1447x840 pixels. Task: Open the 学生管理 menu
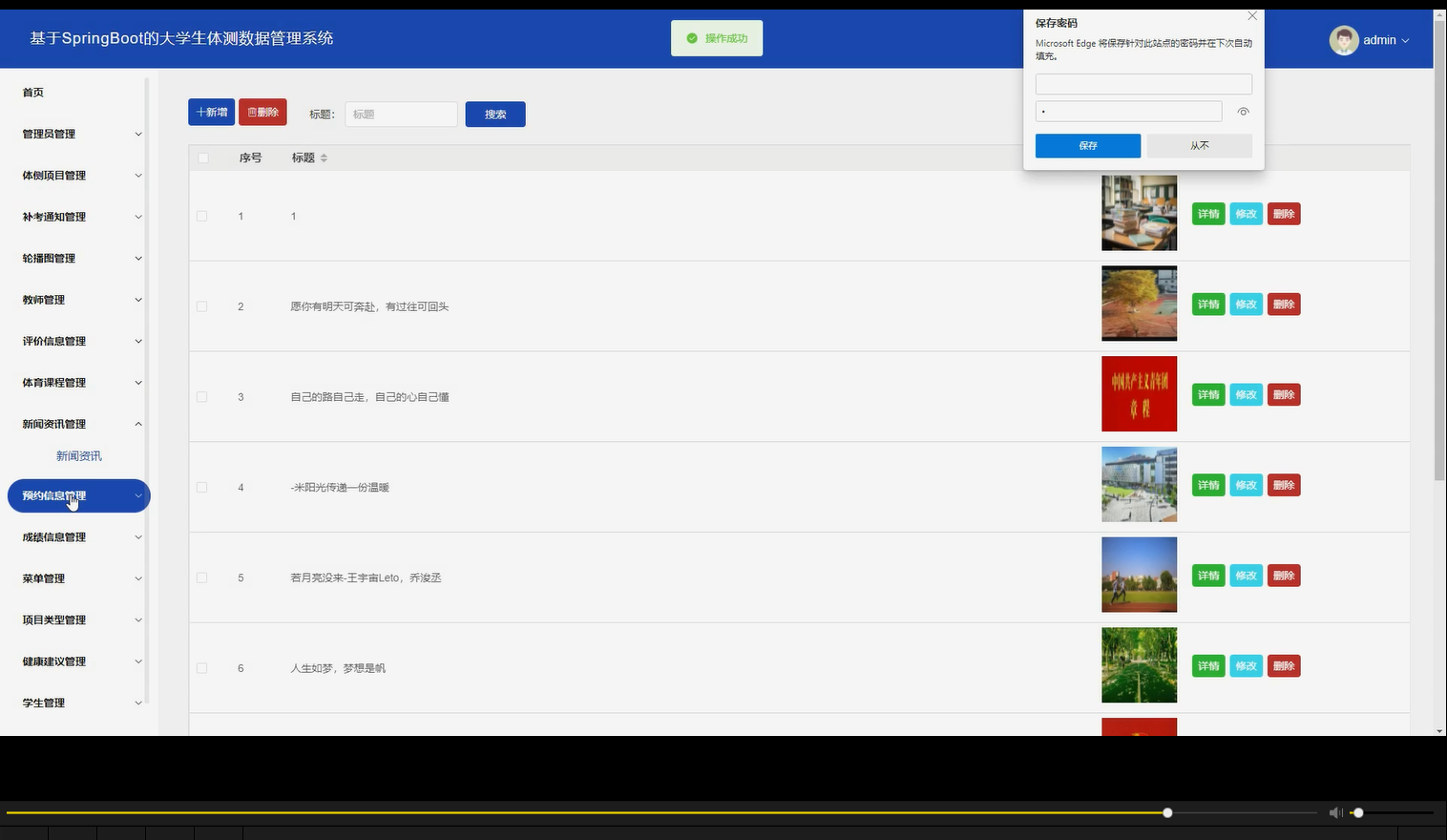79,703
